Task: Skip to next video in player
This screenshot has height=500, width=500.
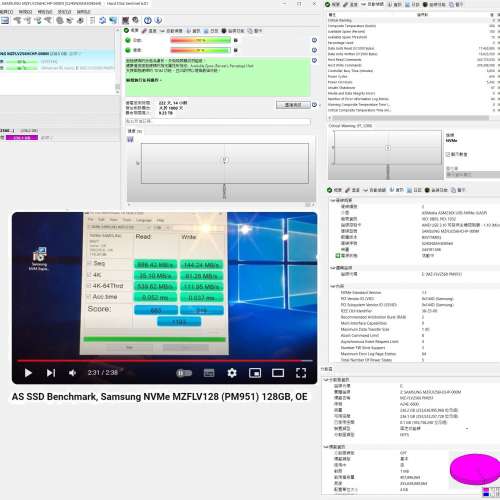Action: (x=51, y=373)
